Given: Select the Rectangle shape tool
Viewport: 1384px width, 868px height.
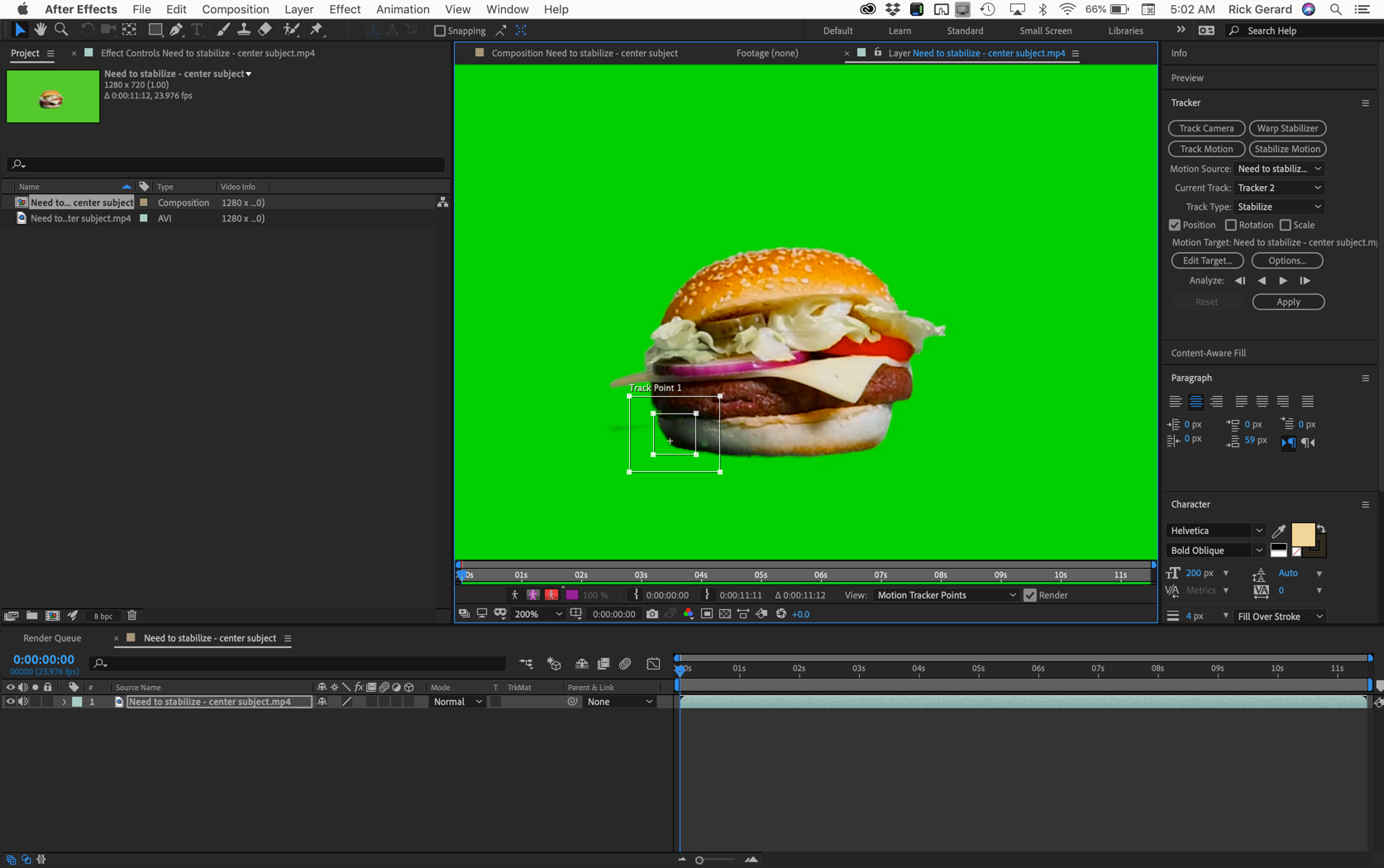Looking at the screenshot, I should point(155,30).
